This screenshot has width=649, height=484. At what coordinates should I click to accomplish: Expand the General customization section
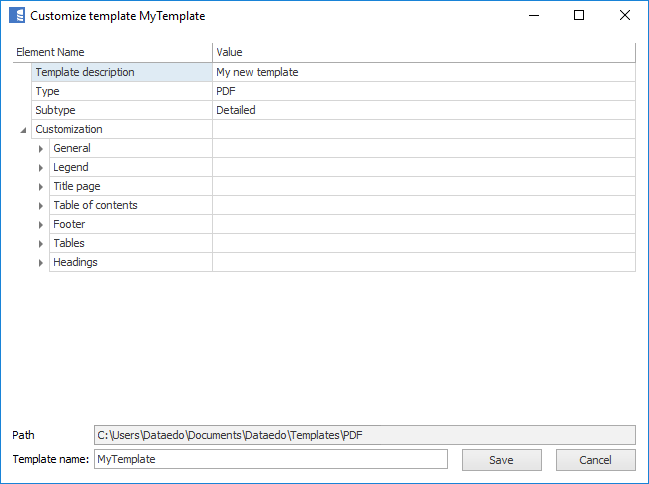(x=41, y=149)
